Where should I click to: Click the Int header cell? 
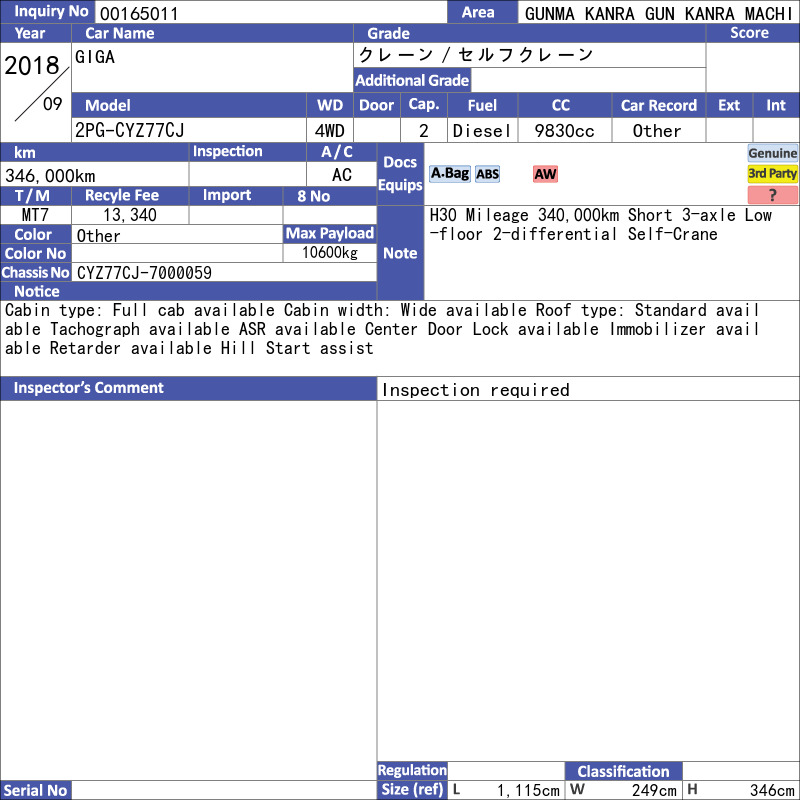(776, 105)
